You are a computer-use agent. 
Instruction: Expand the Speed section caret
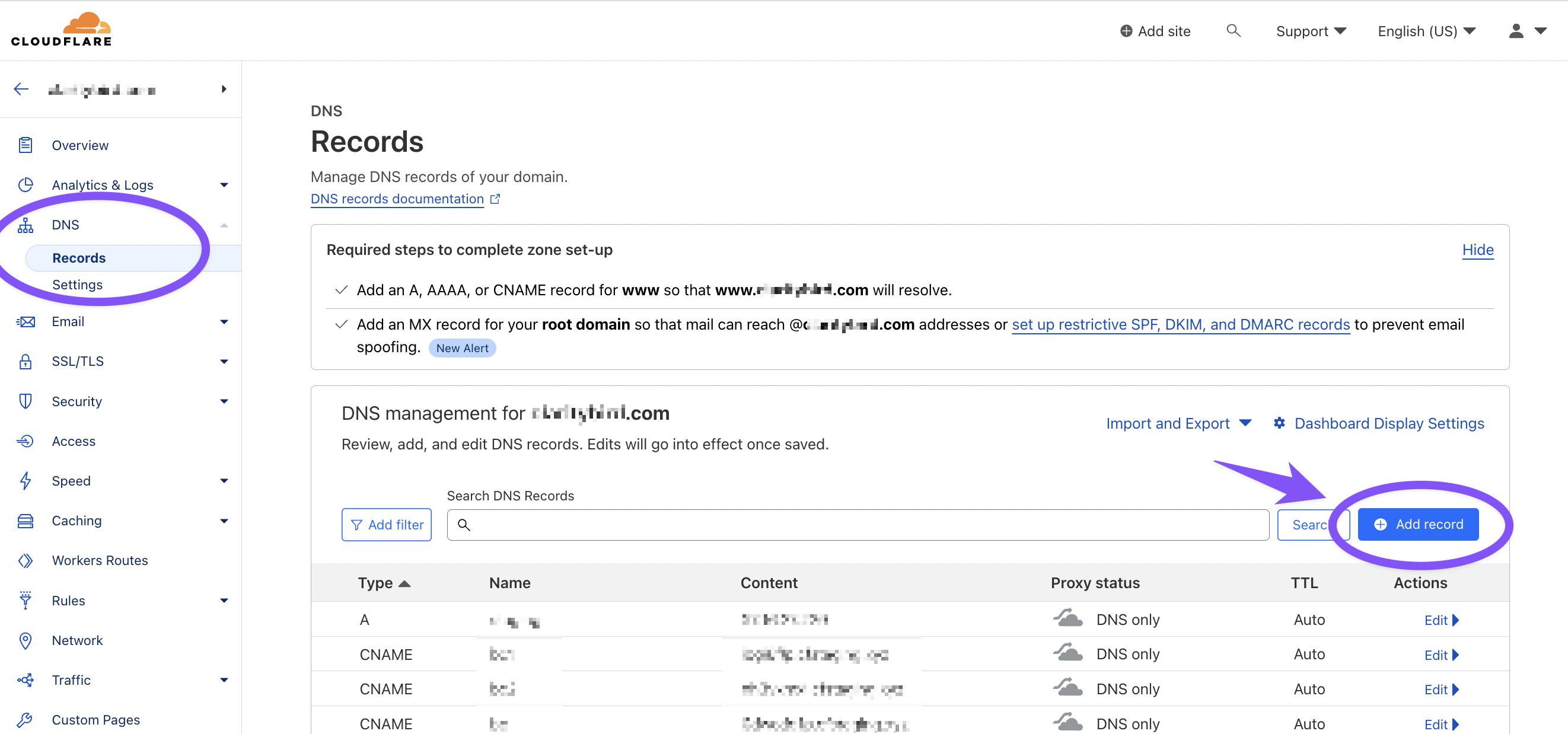click(x=224, y=480)
